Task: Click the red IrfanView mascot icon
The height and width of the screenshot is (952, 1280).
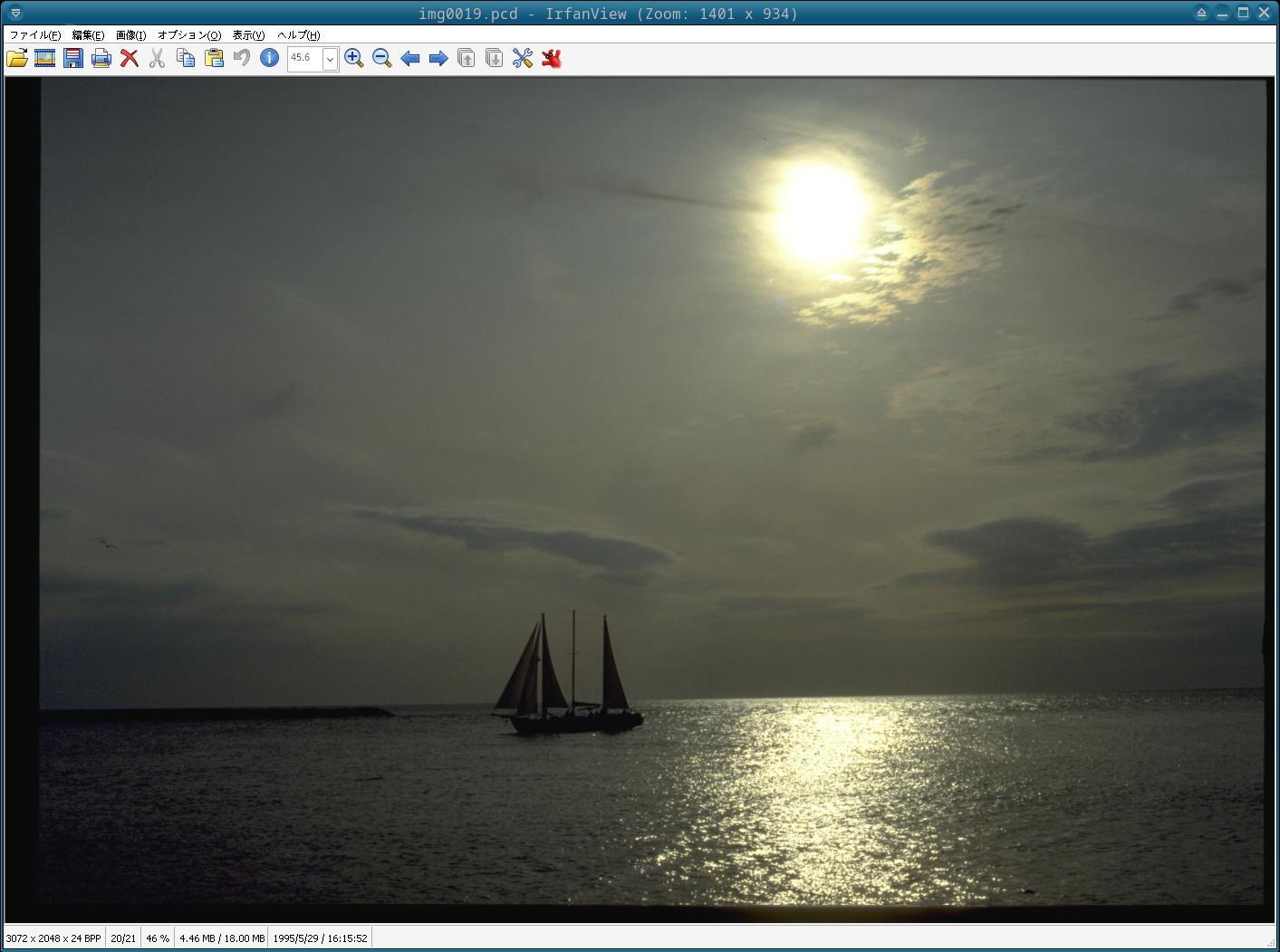Action: pyautogui.click(x=551, y=59)
